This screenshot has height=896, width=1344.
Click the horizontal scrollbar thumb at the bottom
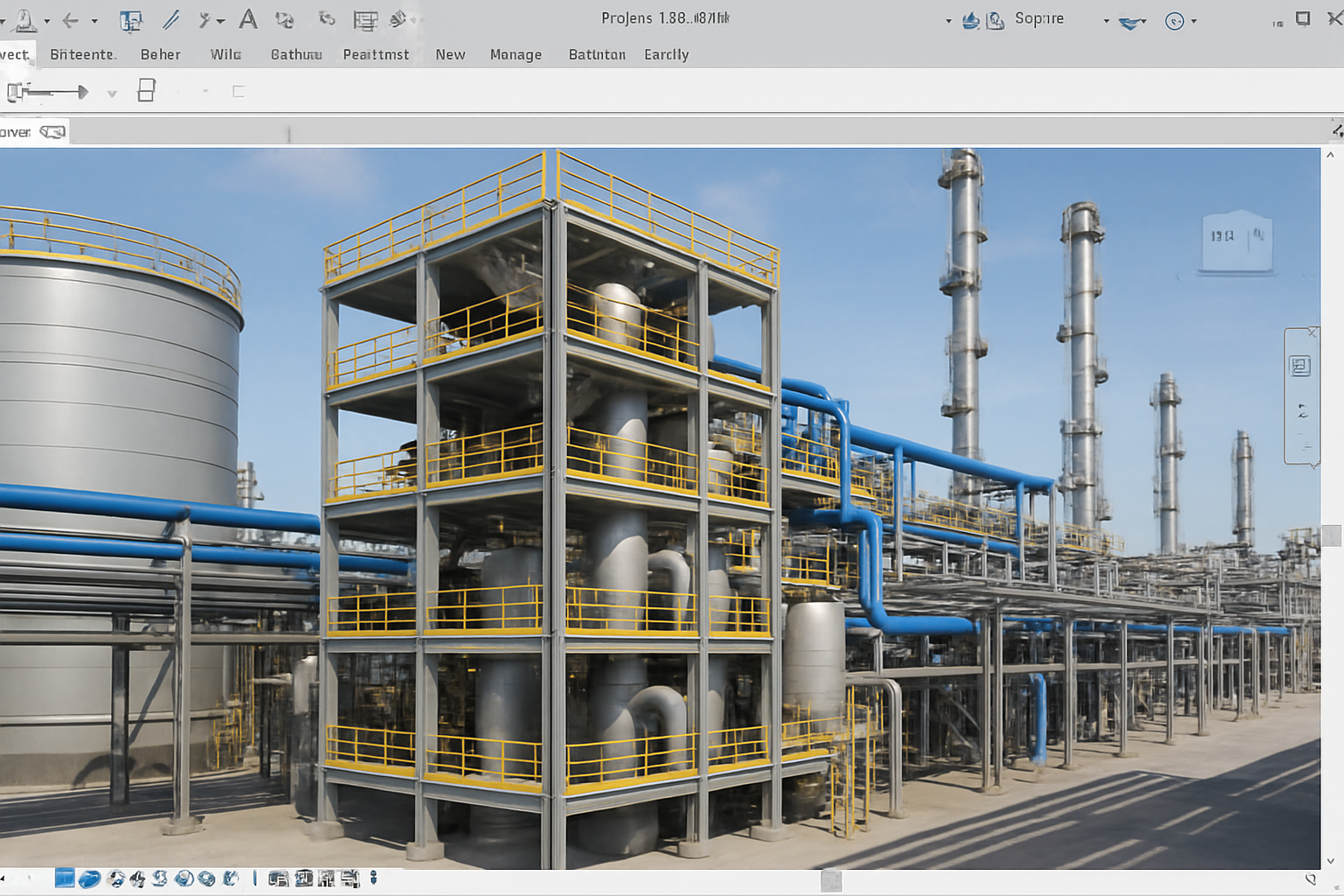[831, 880]
